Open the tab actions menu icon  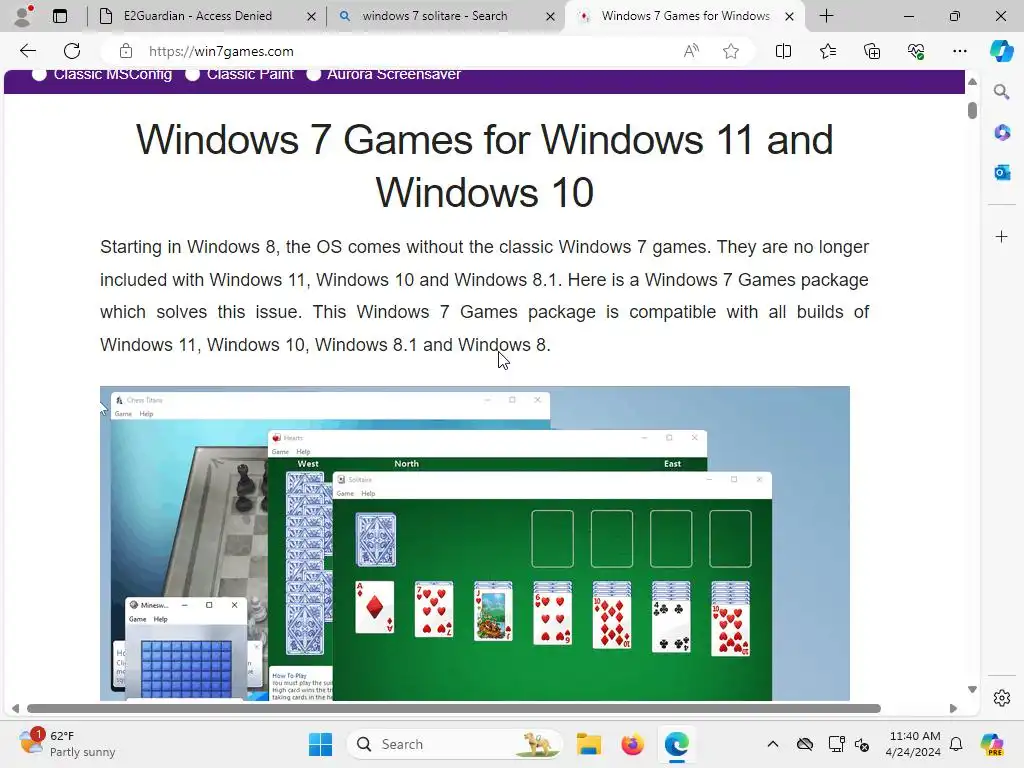click(x=60, y=16)
